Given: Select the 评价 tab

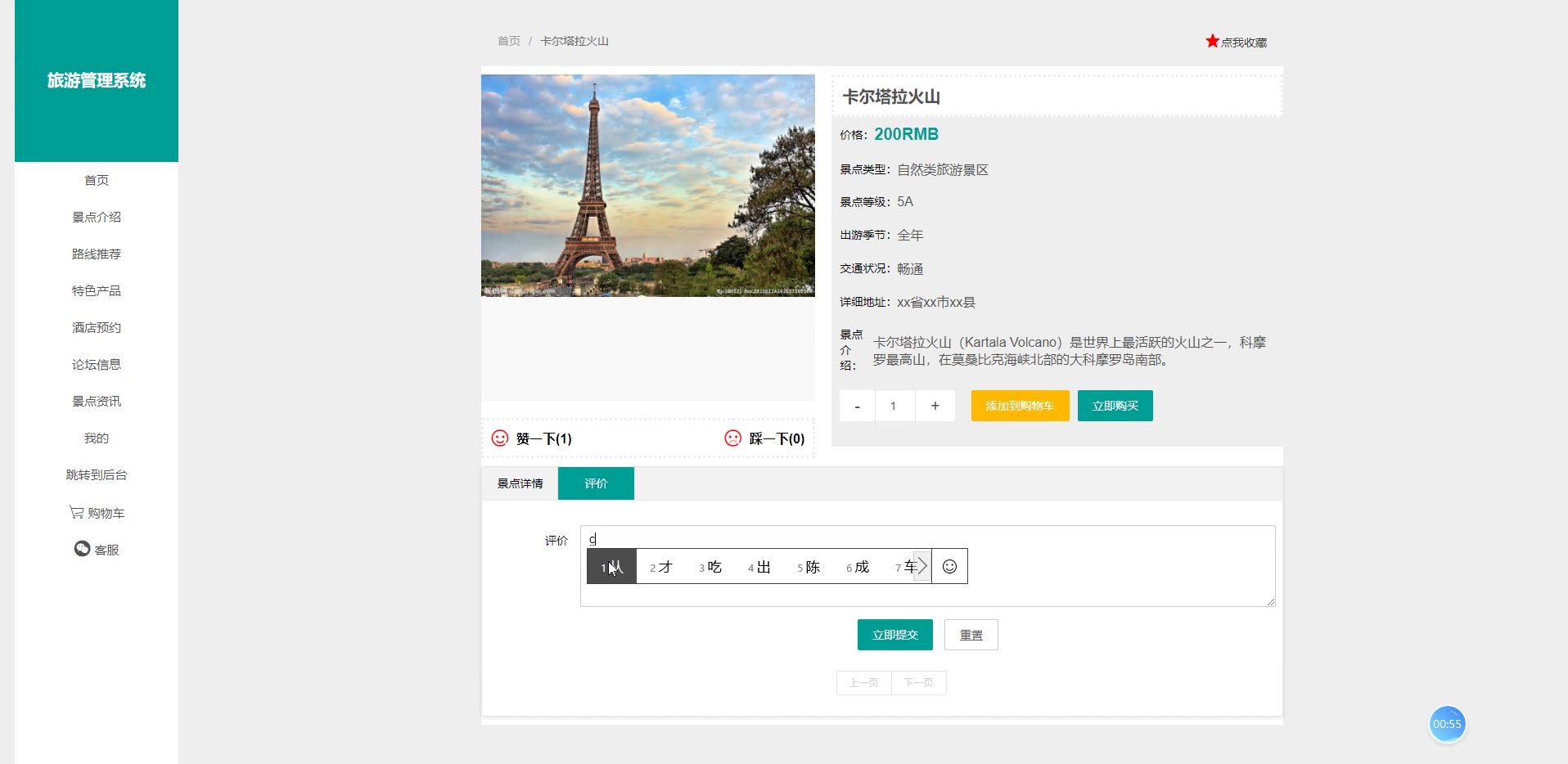Looking at the screenshot, I should [x=596, y=483].
